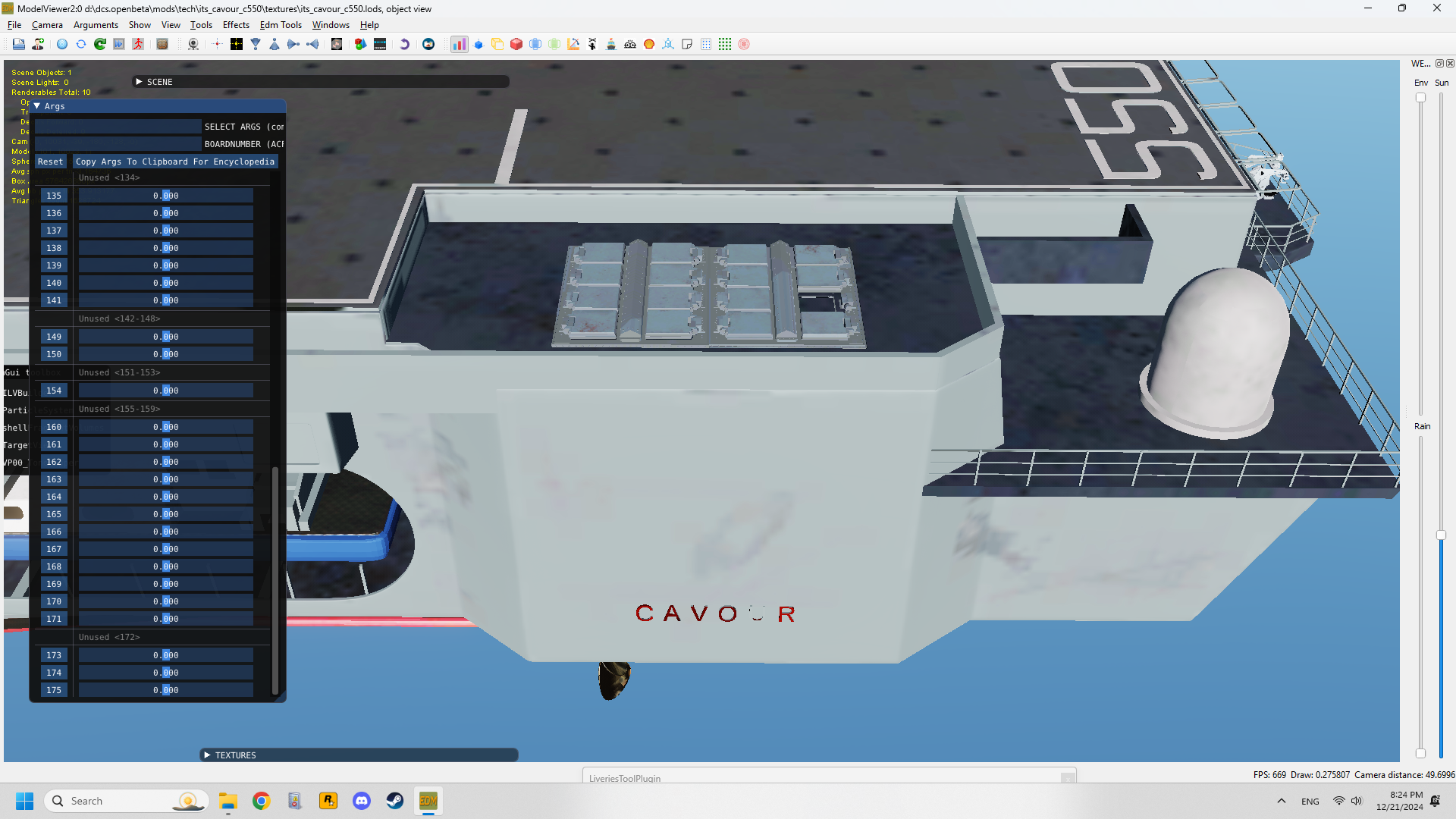1456x819 pixels.
Task: Click the webcam camera icon
Action: [193, 44]
